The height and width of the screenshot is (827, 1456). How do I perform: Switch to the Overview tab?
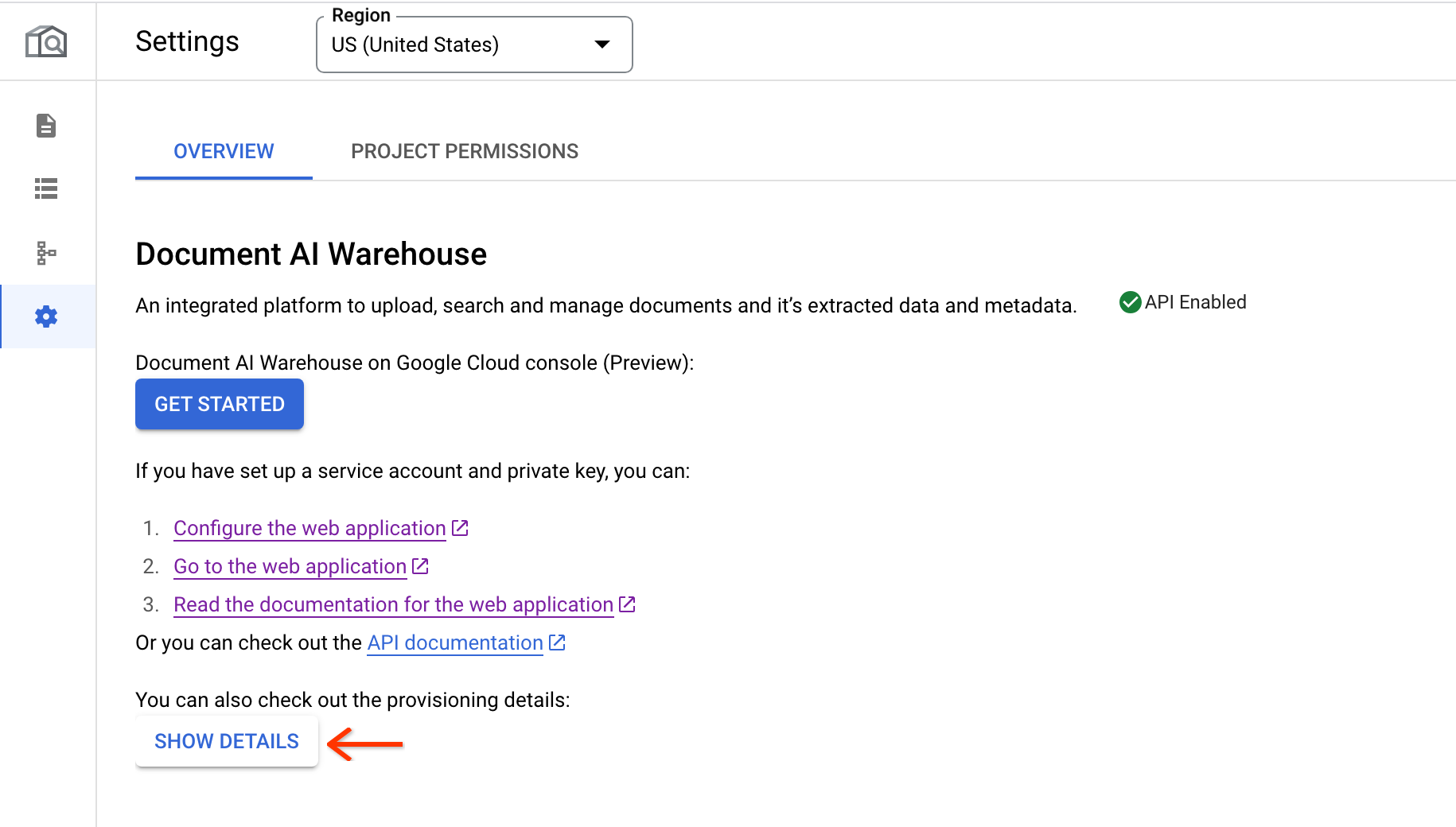[x=224, y=151]
